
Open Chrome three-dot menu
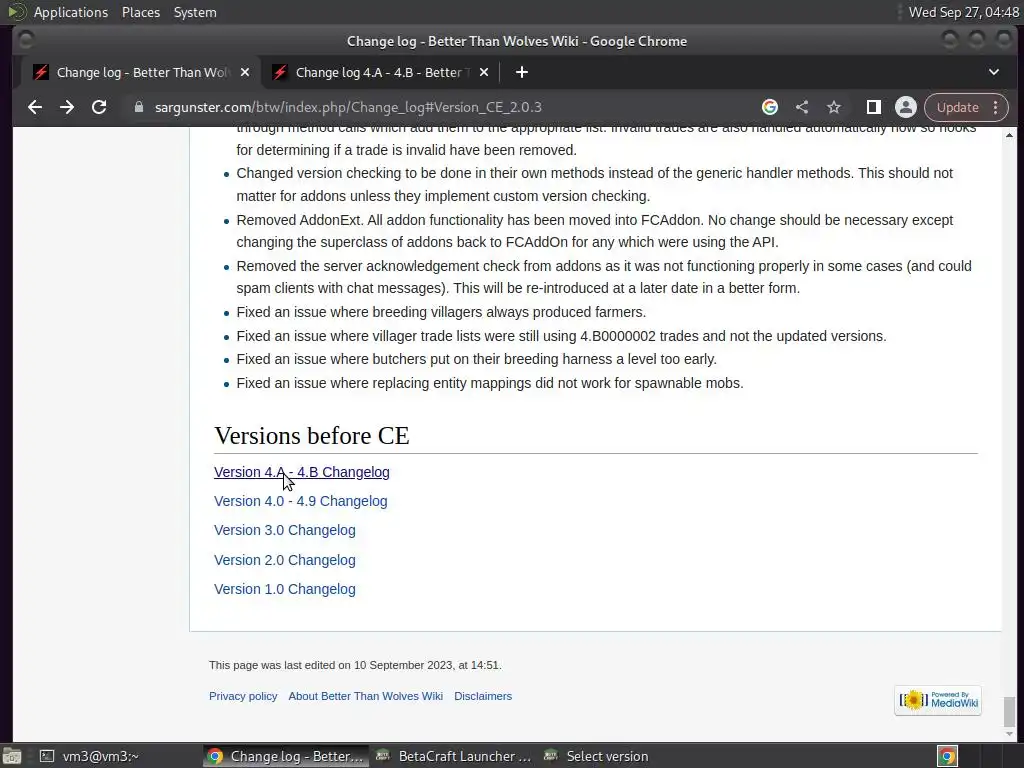[996, 107]
